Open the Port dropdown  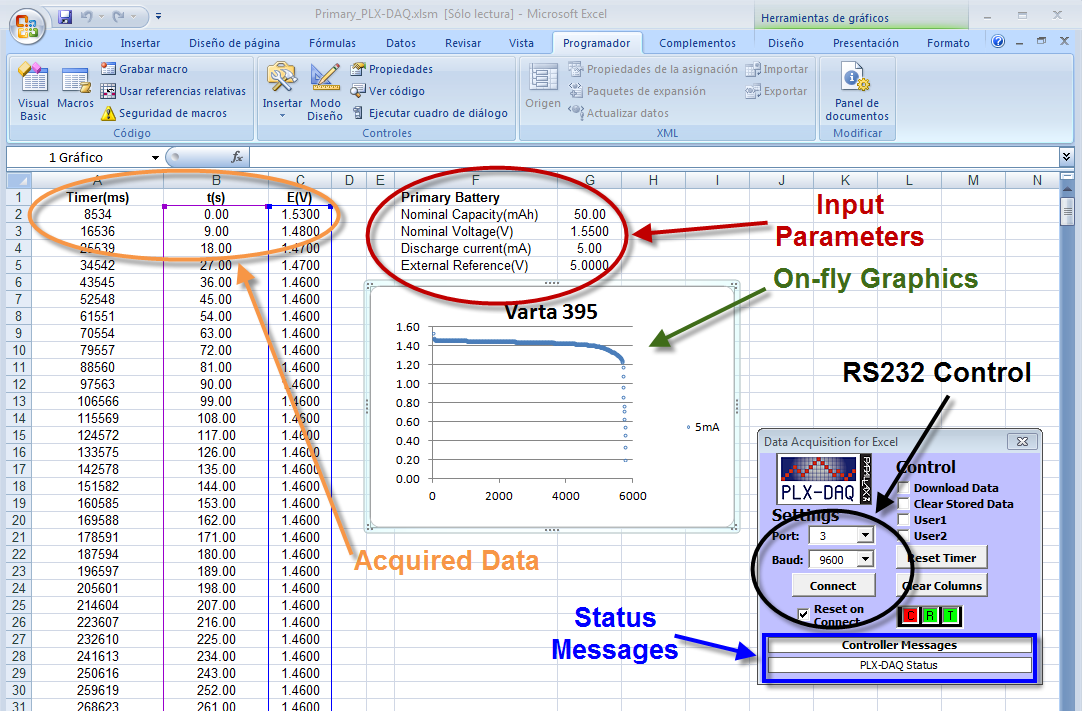click(865, 536)
